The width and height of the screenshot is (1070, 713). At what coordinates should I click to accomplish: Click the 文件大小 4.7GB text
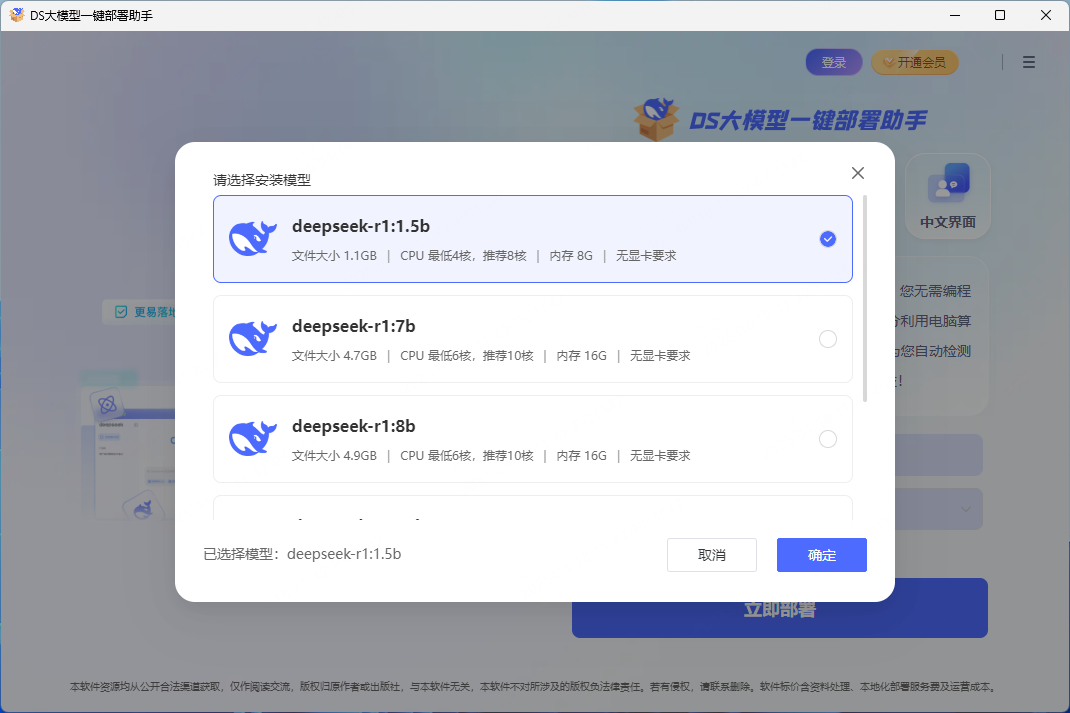pos(334,355)
